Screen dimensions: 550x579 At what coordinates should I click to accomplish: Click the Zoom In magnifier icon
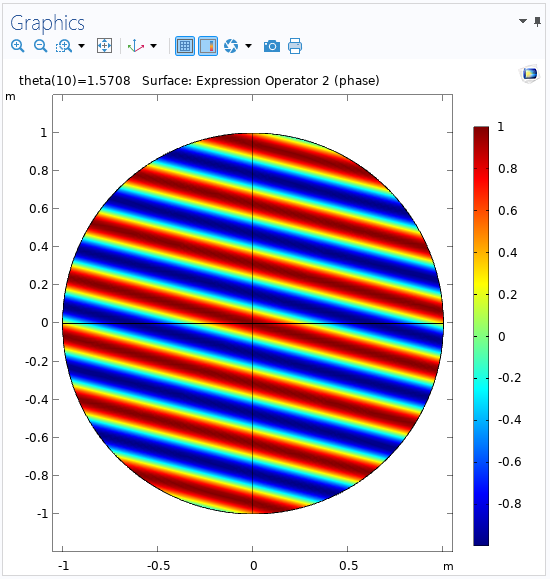click(x=17, y=46)
